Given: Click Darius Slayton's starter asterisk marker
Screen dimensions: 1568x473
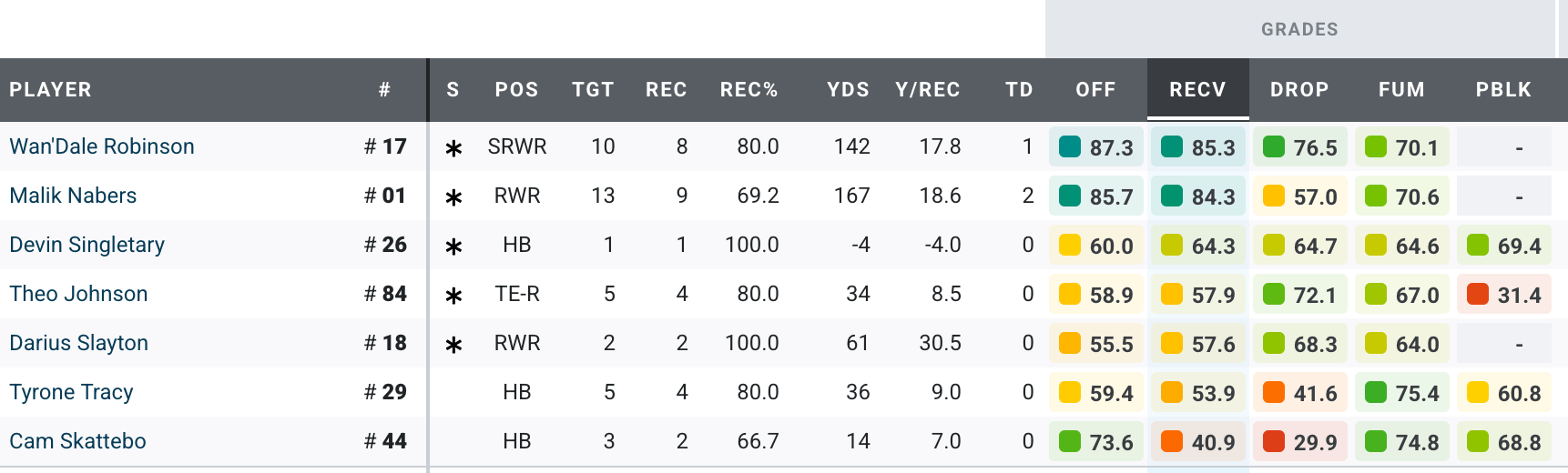Looking at the screenshot, I should (x=453, y=345).
